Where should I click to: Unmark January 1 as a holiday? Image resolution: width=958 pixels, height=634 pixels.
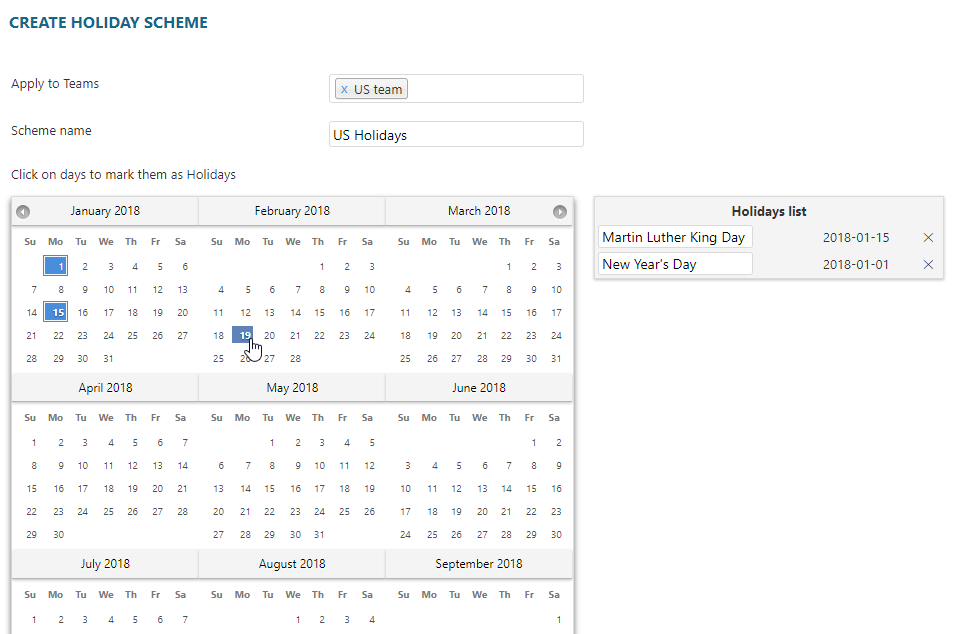click(56, 265)
